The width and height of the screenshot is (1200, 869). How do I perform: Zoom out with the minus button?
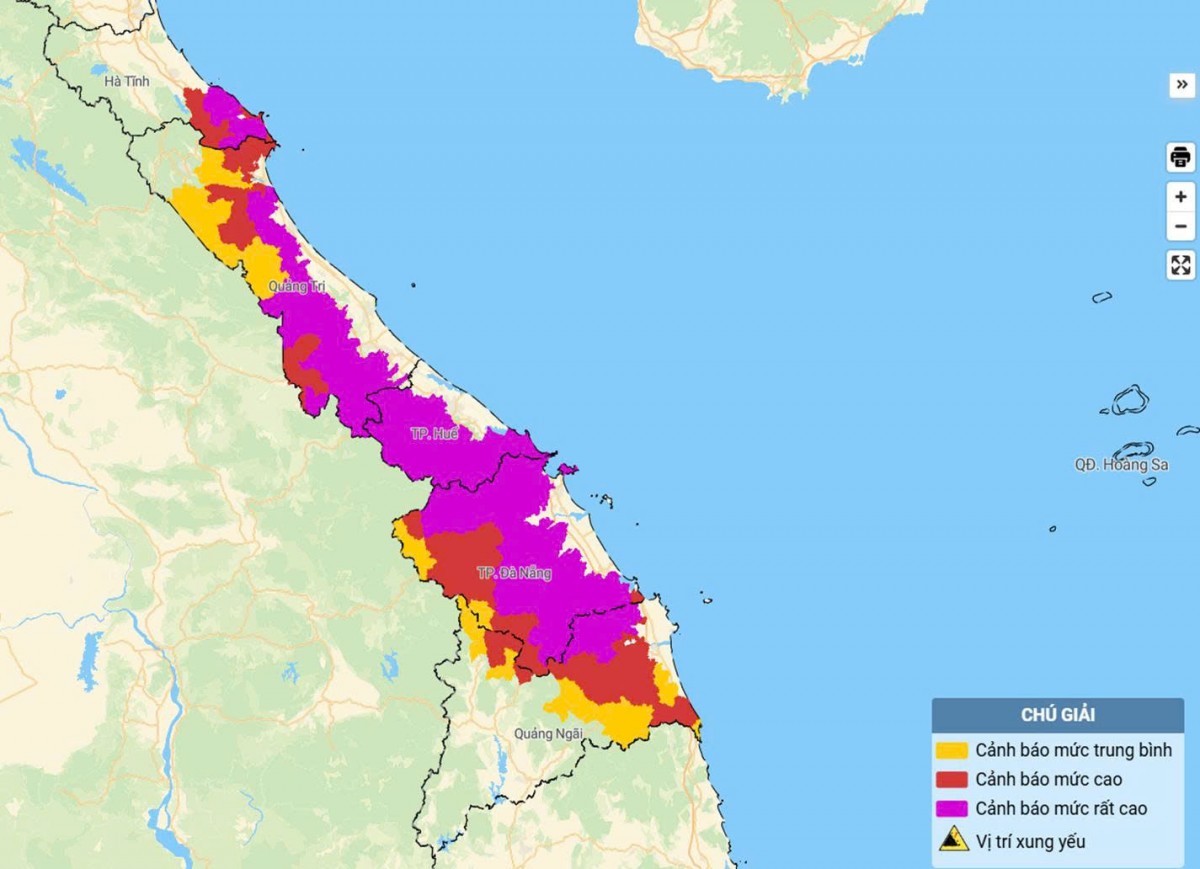[x=1181, y=226]
